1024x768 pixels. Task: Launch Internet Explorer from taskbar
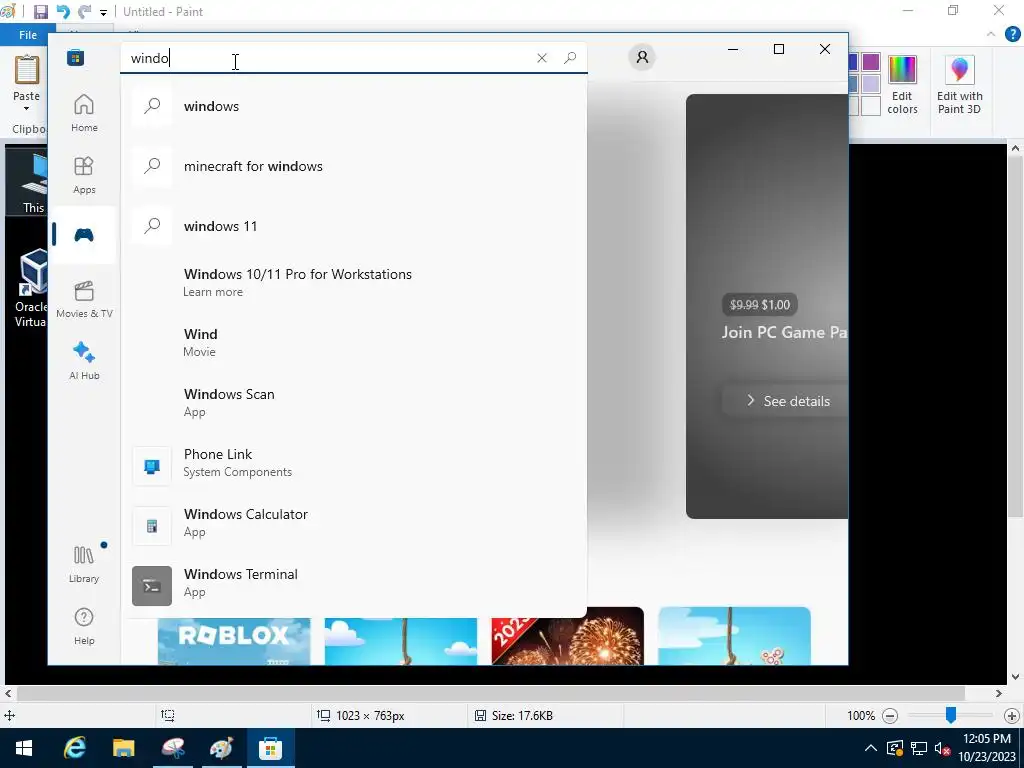tap(74, 748)
